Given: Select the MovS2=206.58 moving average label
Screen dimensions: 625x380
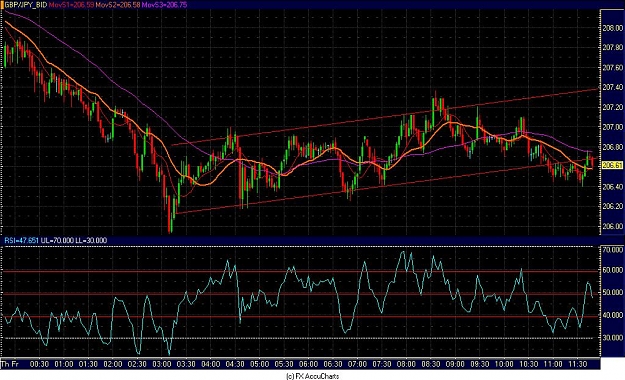Looking at the screenshot, I should tap(117, 5).
